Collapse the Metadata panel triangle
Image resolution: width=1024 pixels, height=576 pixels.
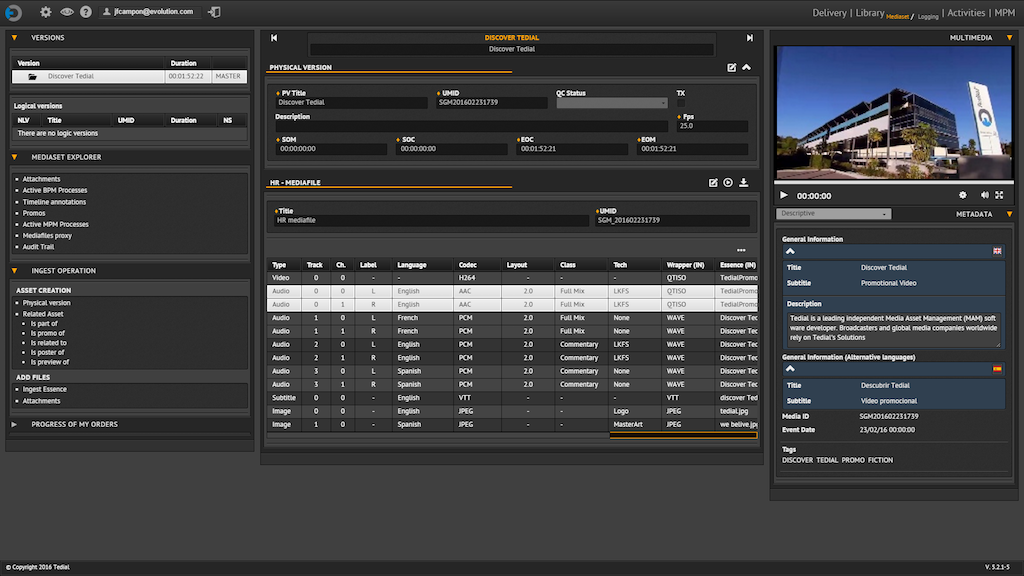(x=1010, y=214)
